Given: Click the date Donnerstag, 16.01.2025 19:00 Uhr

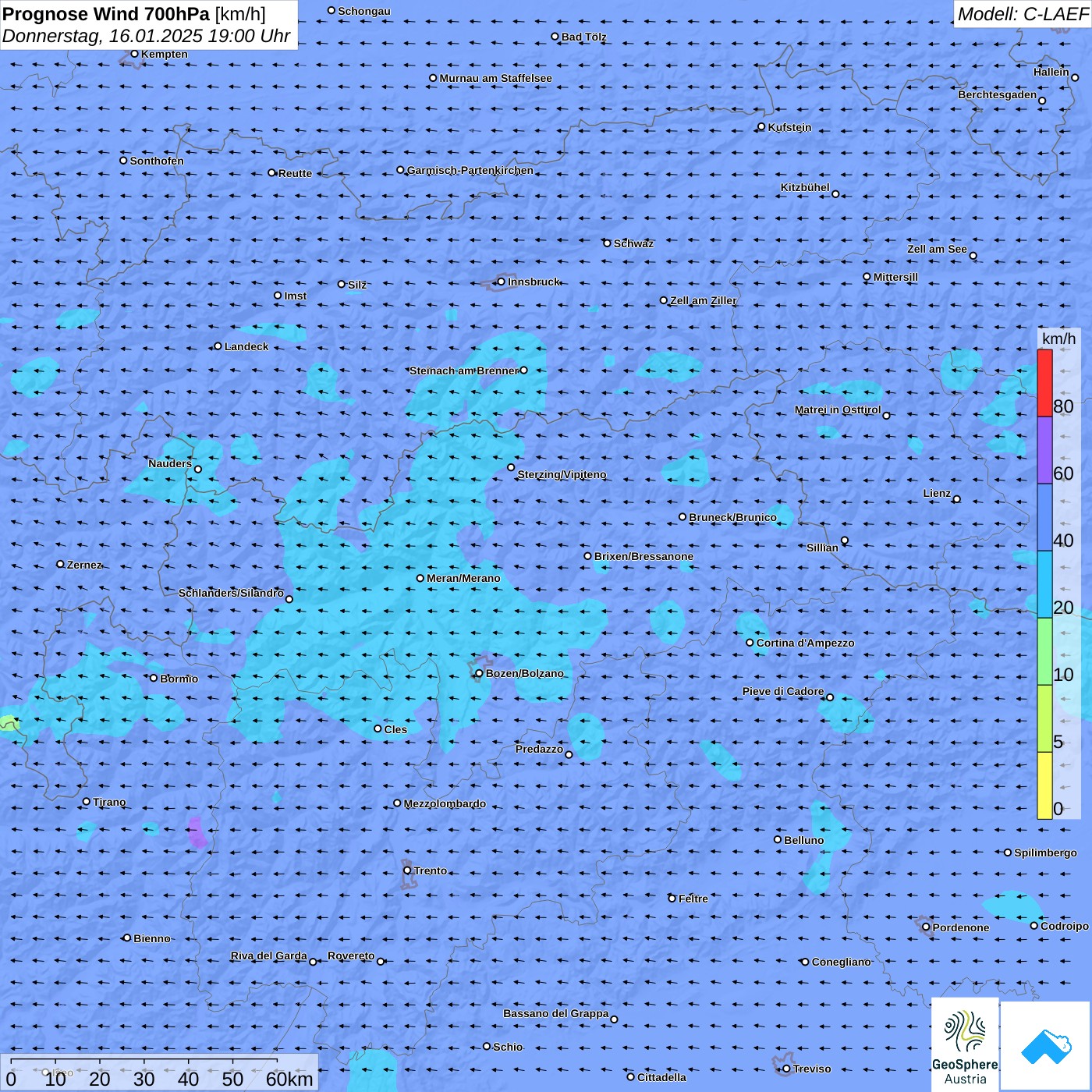Looking at the screenshot, I should point(146,36).
